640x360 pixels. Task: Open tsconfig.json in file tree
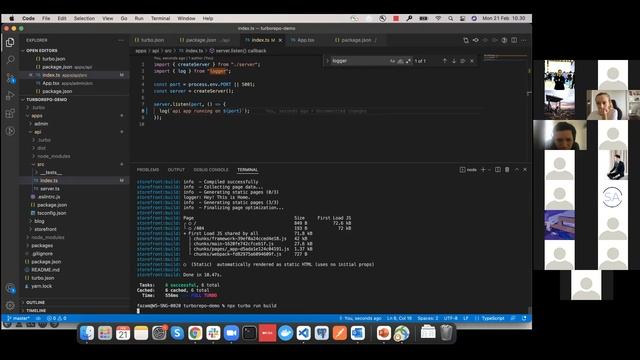click(x=51, y=213)
